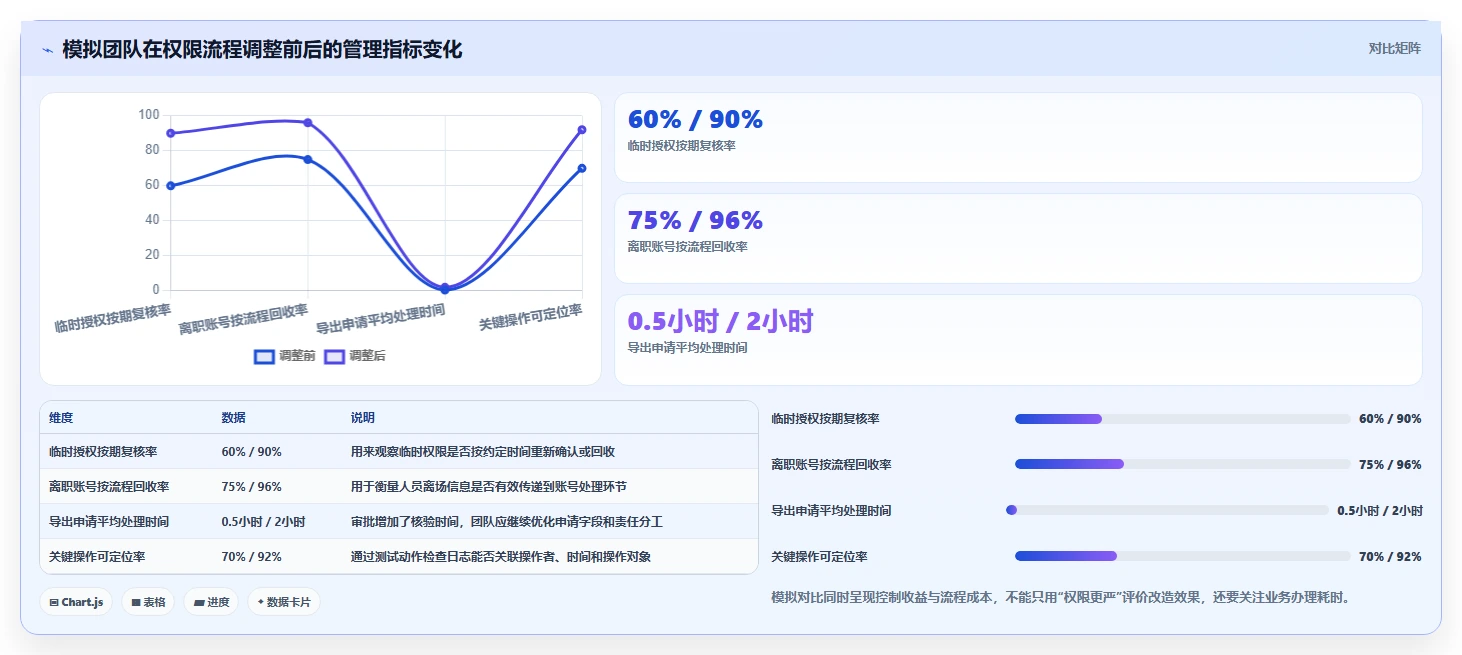Click the 说明 table column header
Image resolution: width=1462 pixels, height=655 pixels.
tap(363, 418)
